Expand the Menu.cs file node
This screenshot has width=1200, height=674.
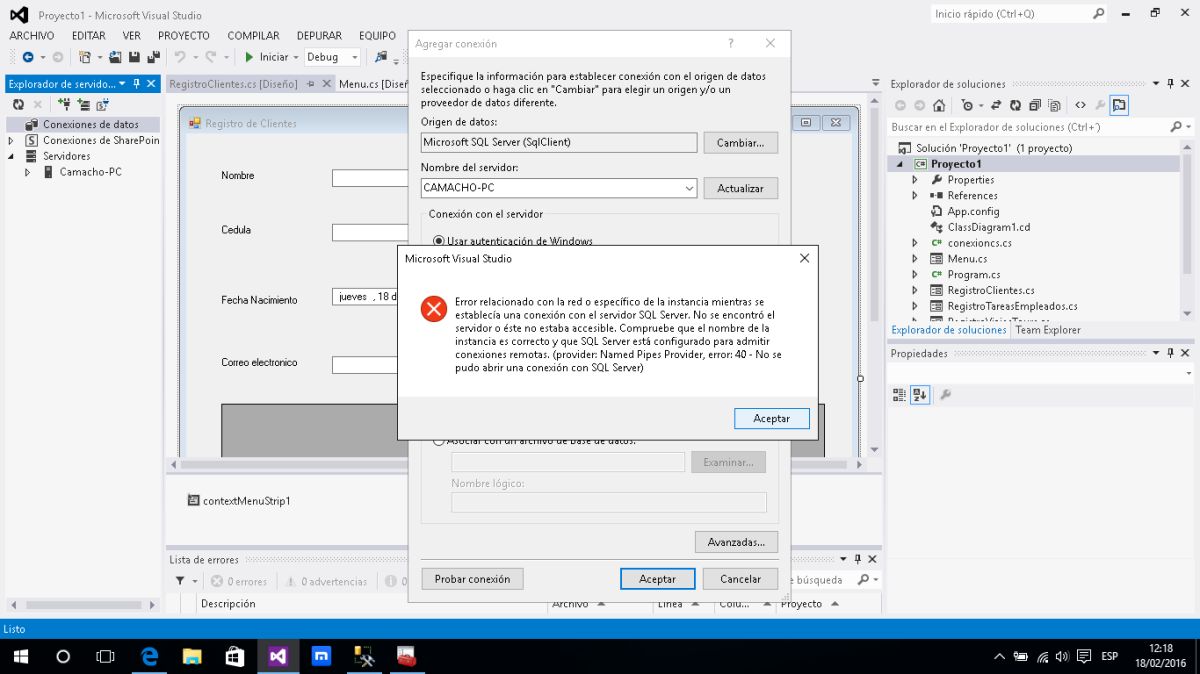[914, 259]
